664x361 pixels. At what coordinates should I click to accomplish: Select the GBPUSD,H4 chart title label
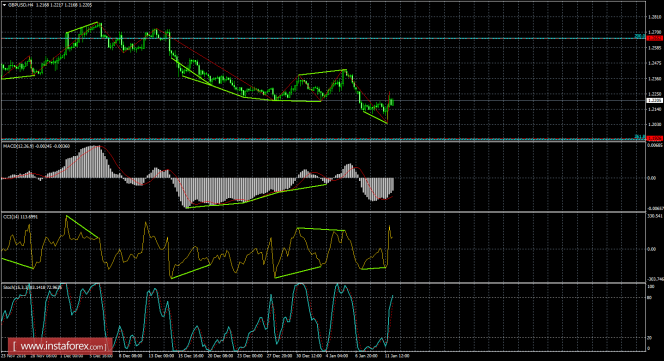click(x=17, y=5)
